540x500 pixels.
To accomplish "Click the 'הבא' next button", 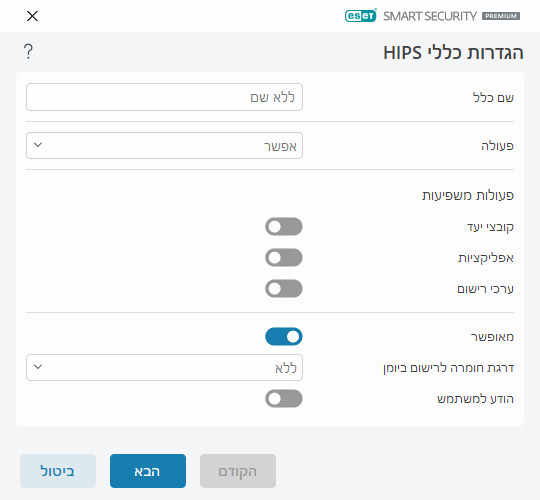I will point(148,471).
